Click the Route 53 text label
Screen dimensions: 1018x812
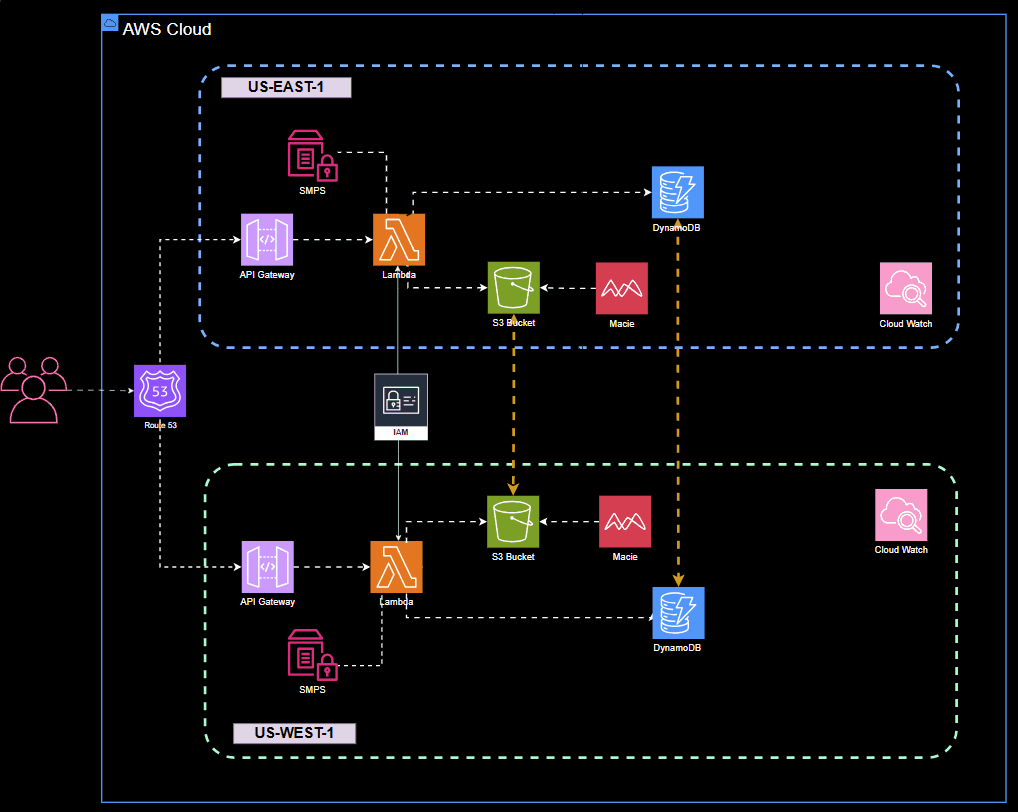[x=160, y=425]
